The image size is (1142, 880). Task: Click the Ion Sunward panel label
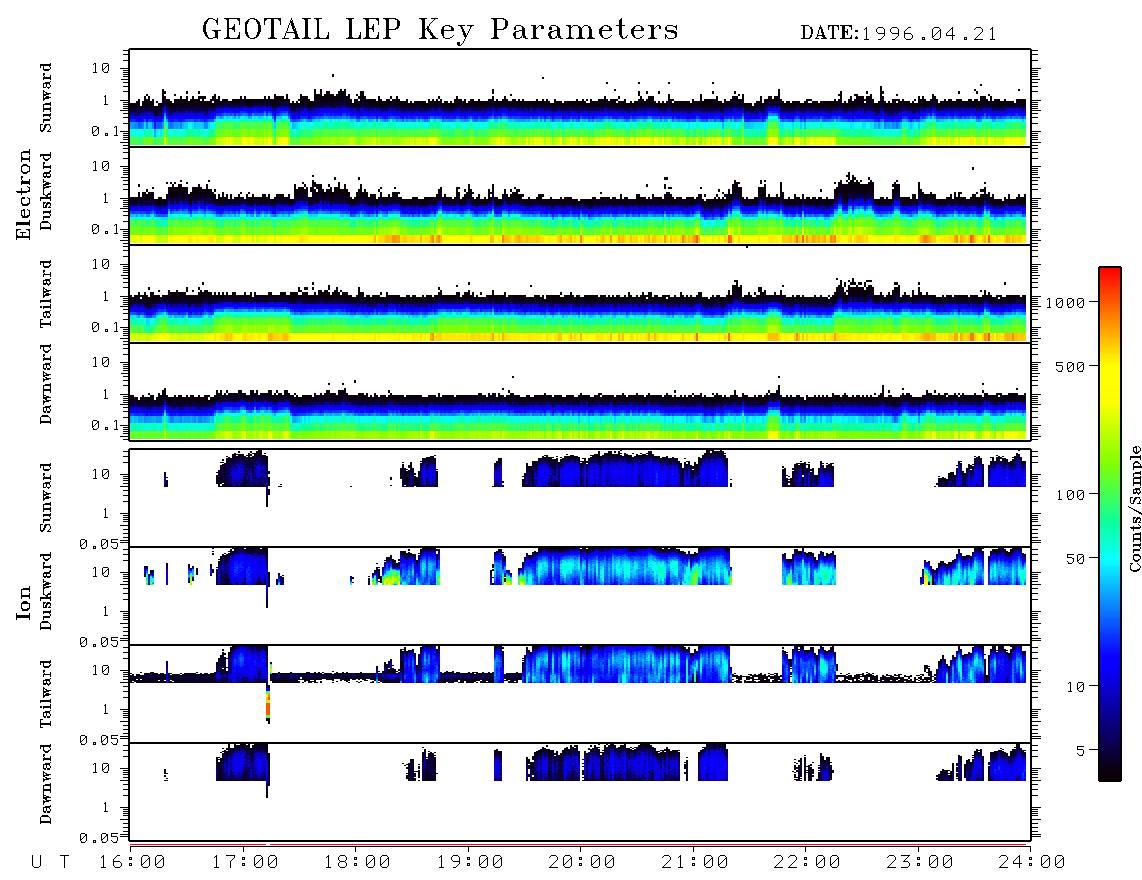46,498
